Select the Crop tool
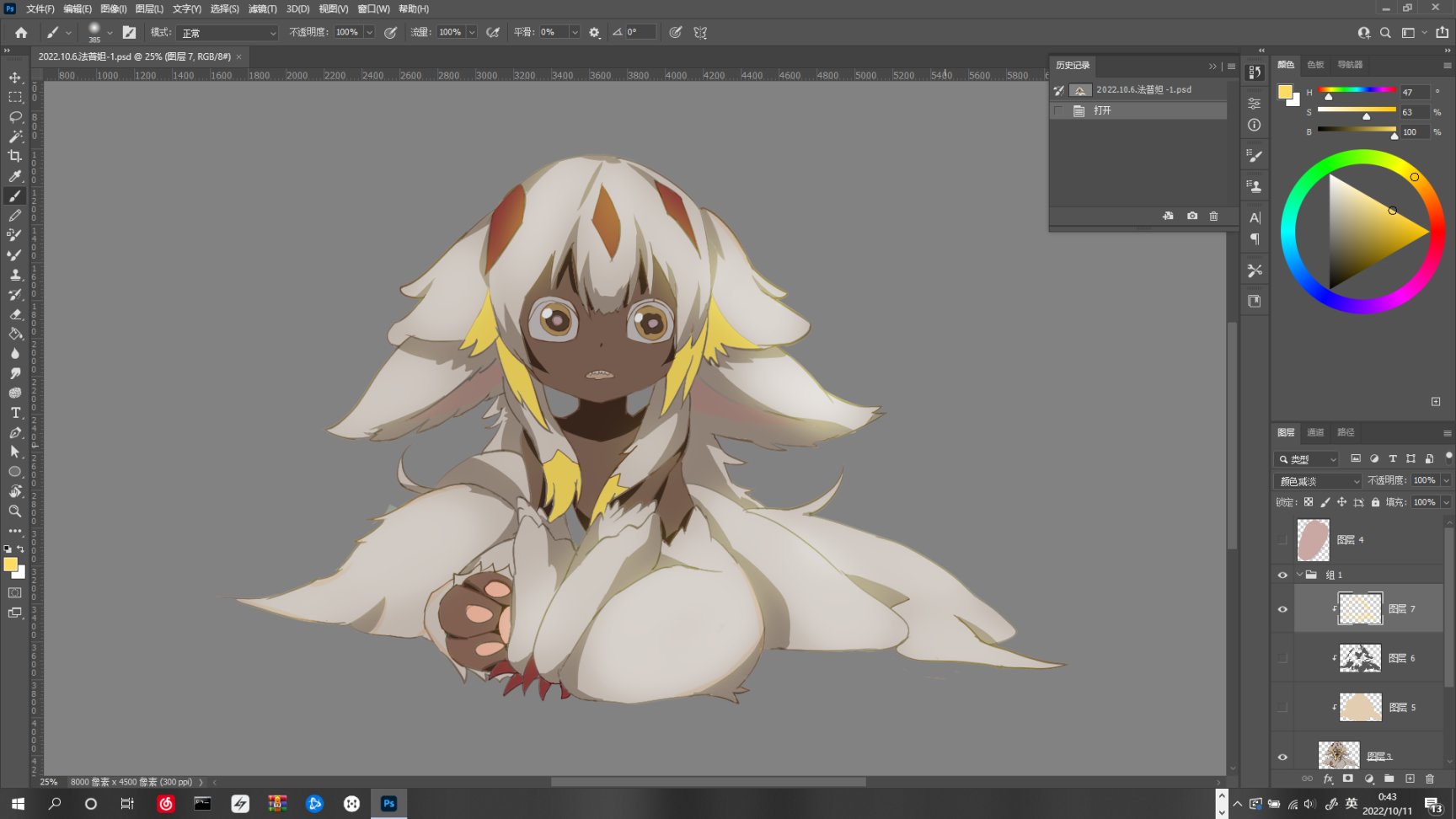Image resolution: width=1456 pixels, height=819 pixels. [15, 156]
